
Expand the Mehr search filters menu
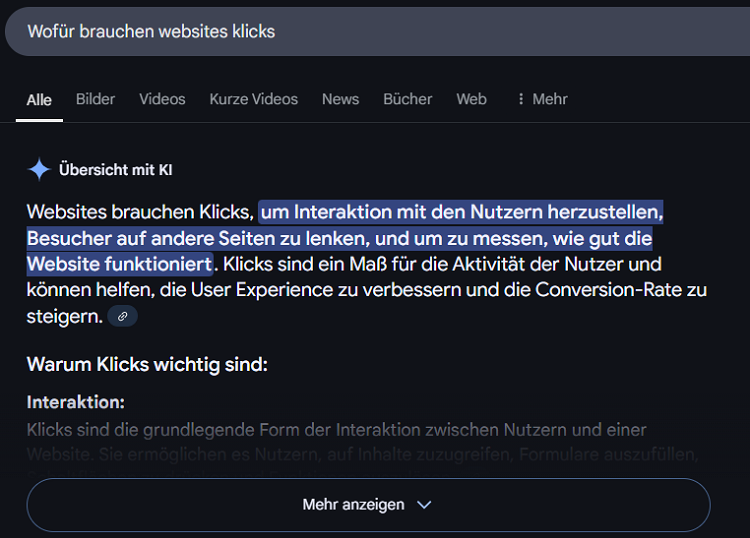tap(542, 99)
